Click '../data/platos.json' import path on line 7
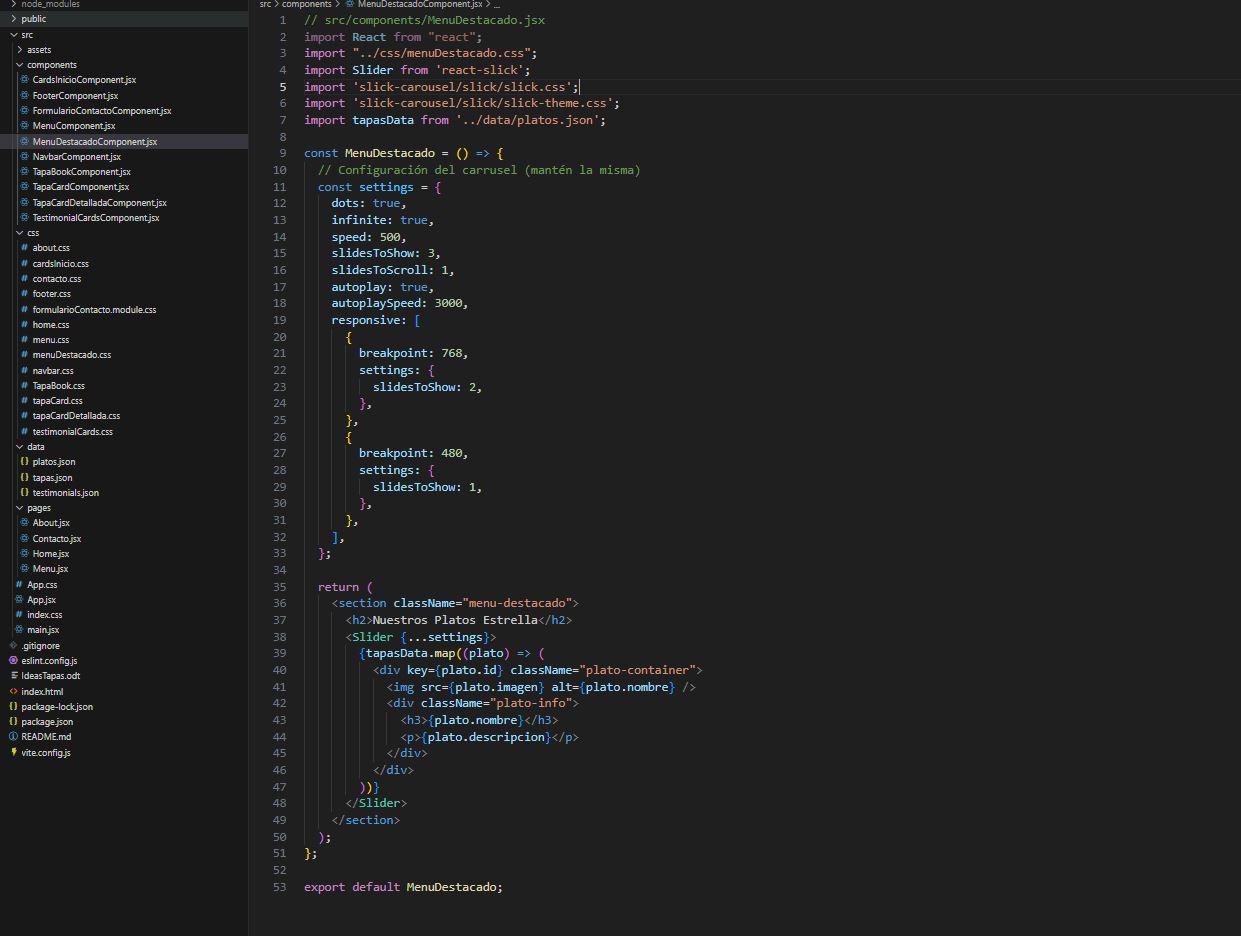This screenshot has width=1241, height=936. click(x=527, y=120)
